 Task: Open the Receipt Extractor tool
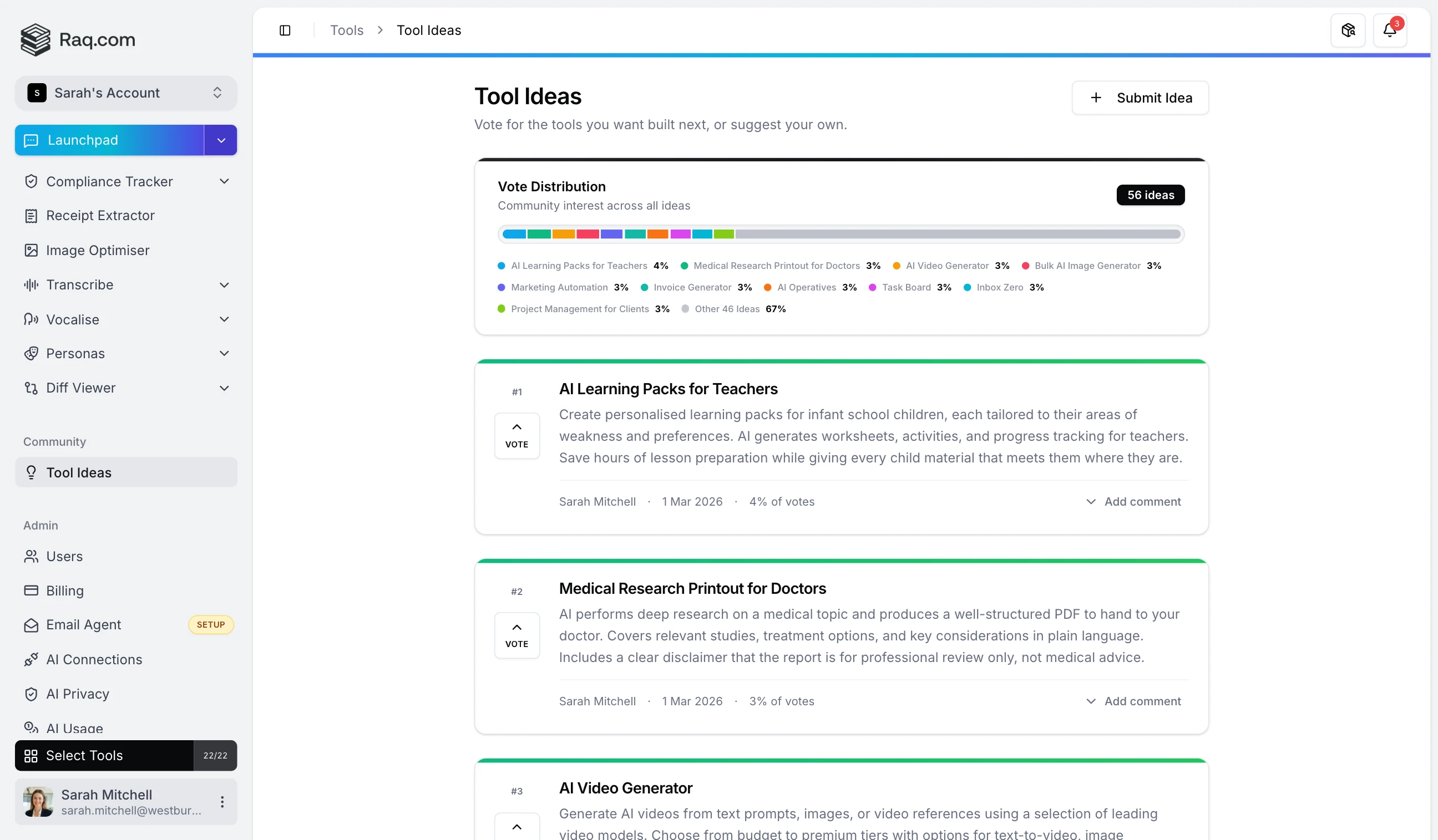click(100, 216)
